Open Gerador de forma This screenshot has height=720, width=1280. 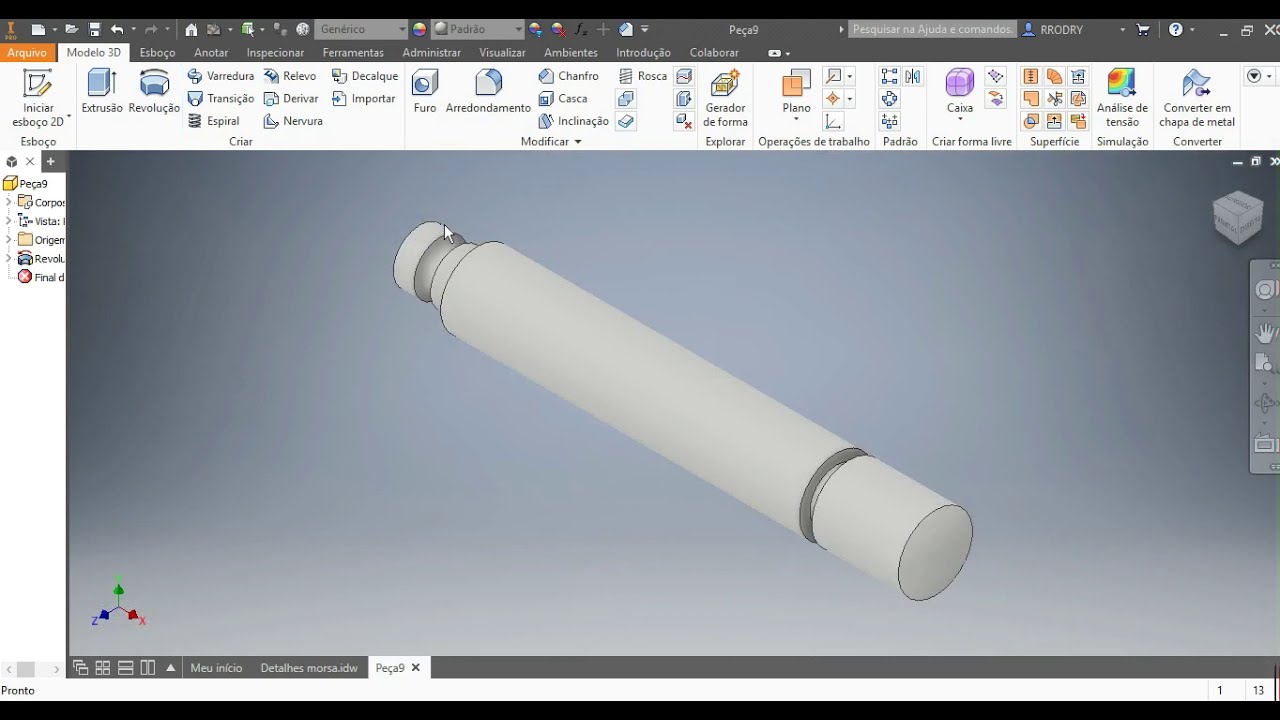click(x=725, y=99)
